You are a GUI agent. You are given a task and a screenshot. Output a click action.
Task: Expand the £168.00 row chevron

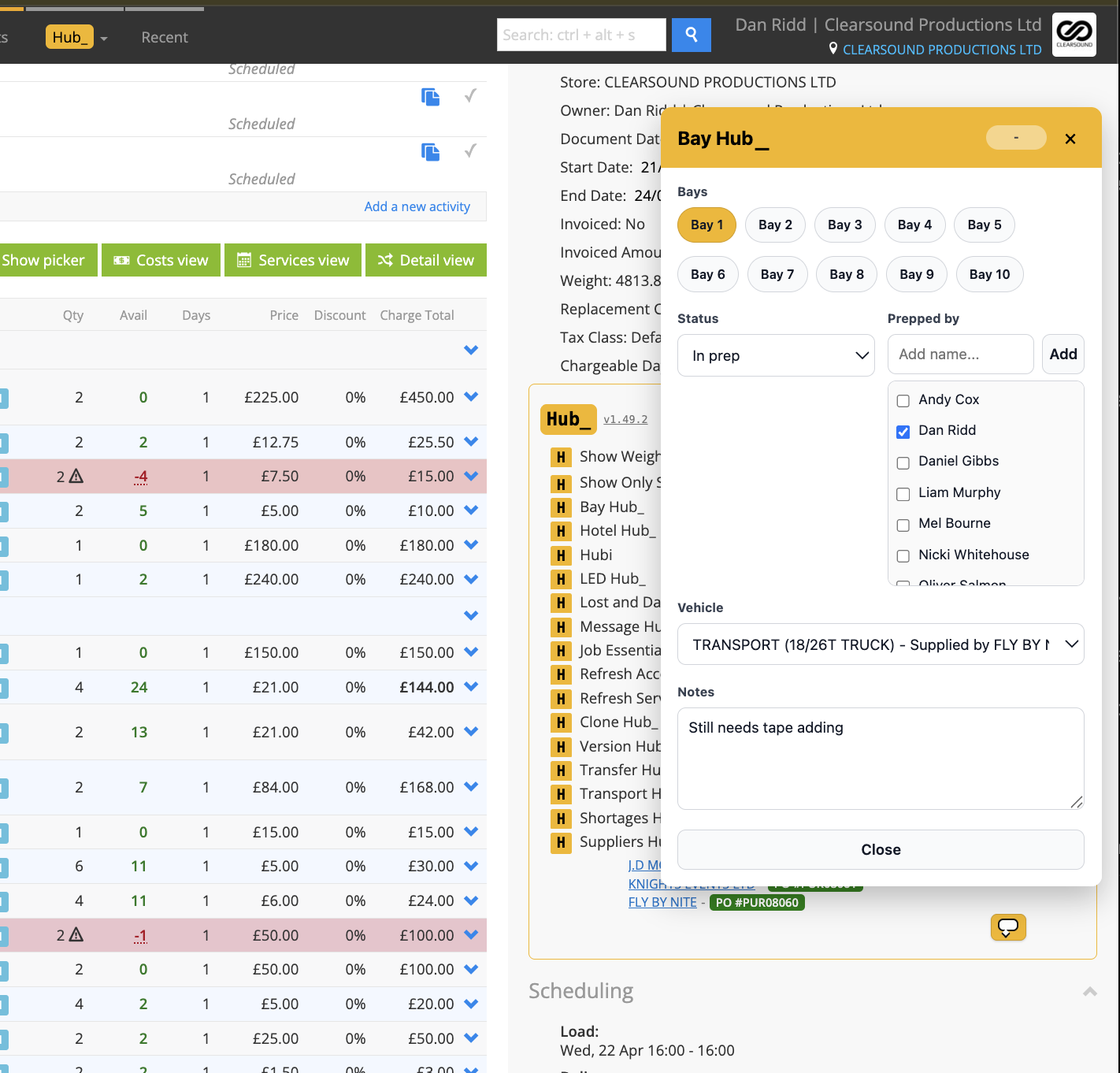coord(471,787)
